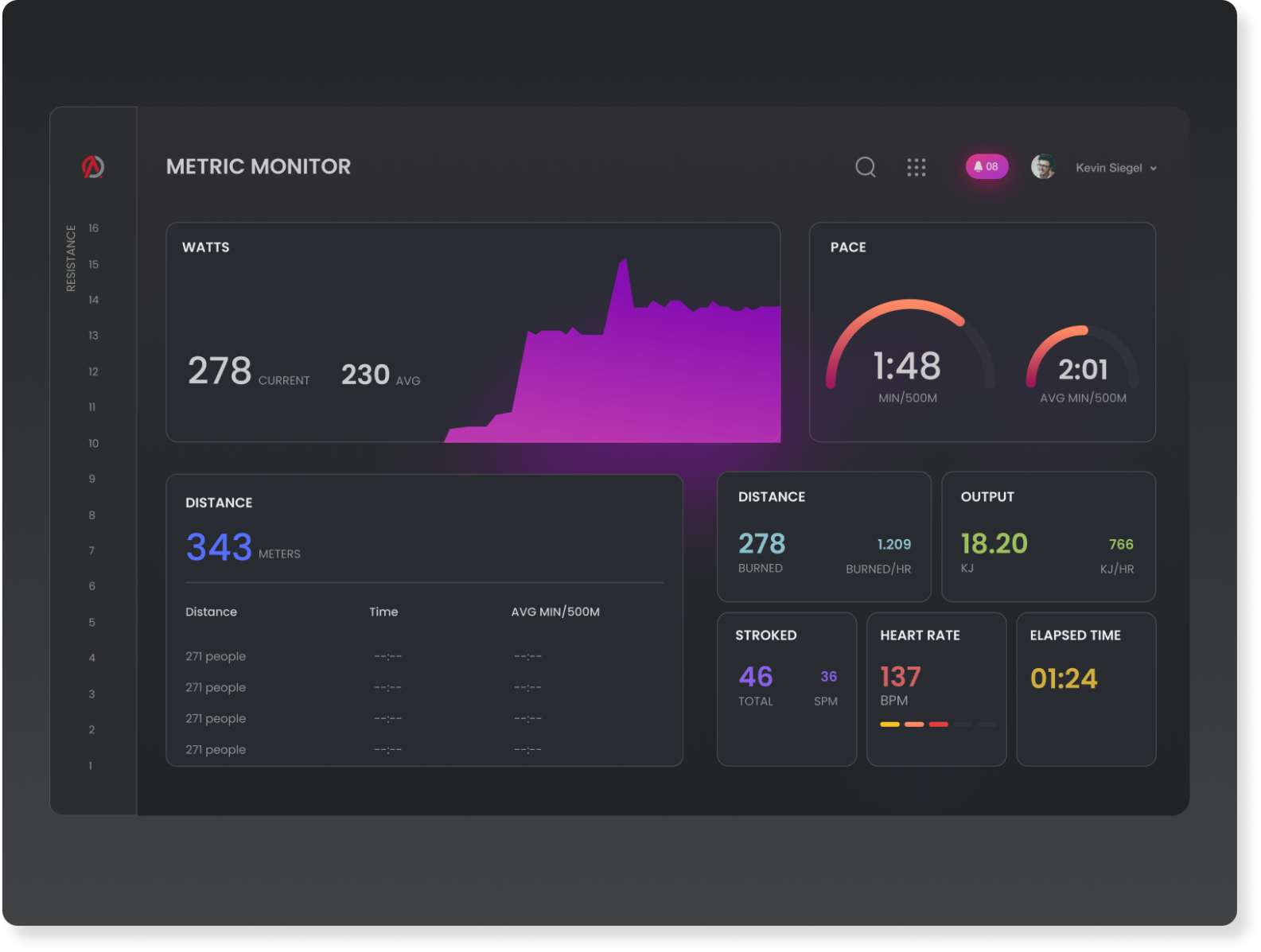
Task: Select resistance level 6
Action: [92, 586]
